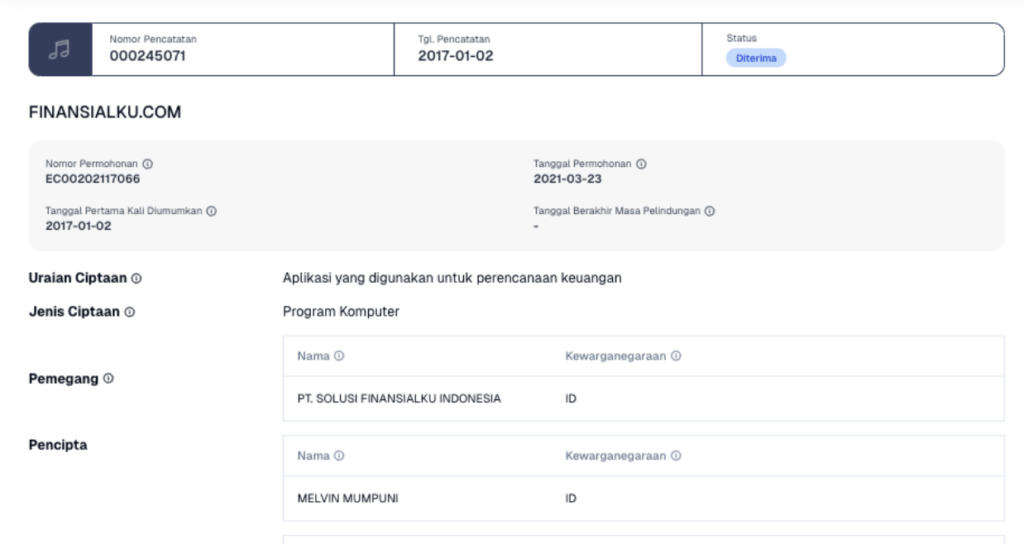Image resolution: width=1024 pixels, height=544 pixels.
Task: Click info icon next to Jenis Ciptaan
Action: coord(130,312)
